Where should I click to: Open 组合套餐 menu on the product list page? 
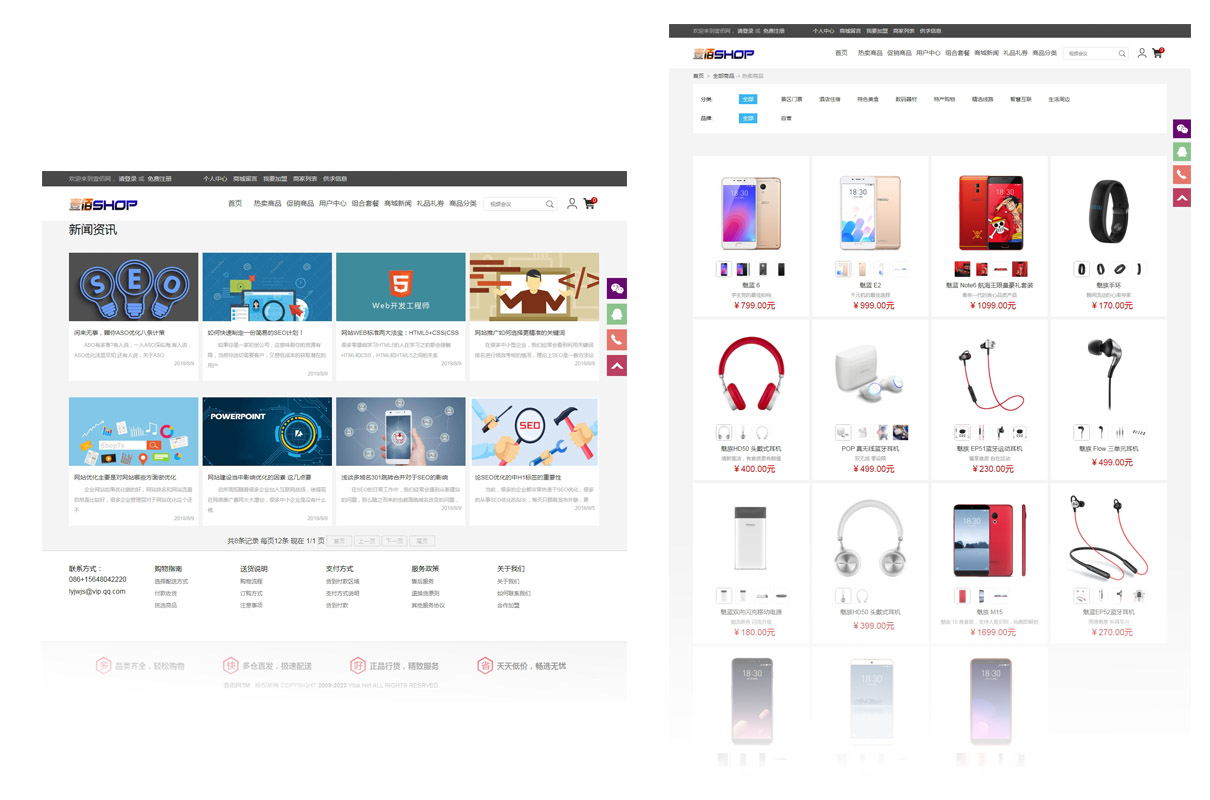coord(957,53)
